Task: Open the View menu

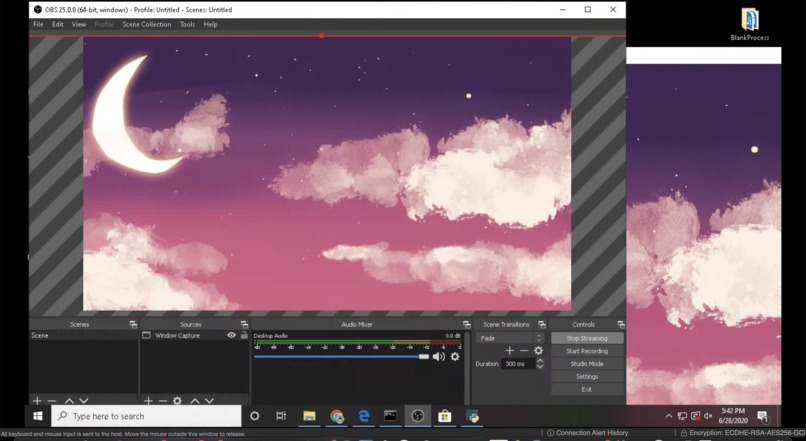Action: (x=79, y=24)
